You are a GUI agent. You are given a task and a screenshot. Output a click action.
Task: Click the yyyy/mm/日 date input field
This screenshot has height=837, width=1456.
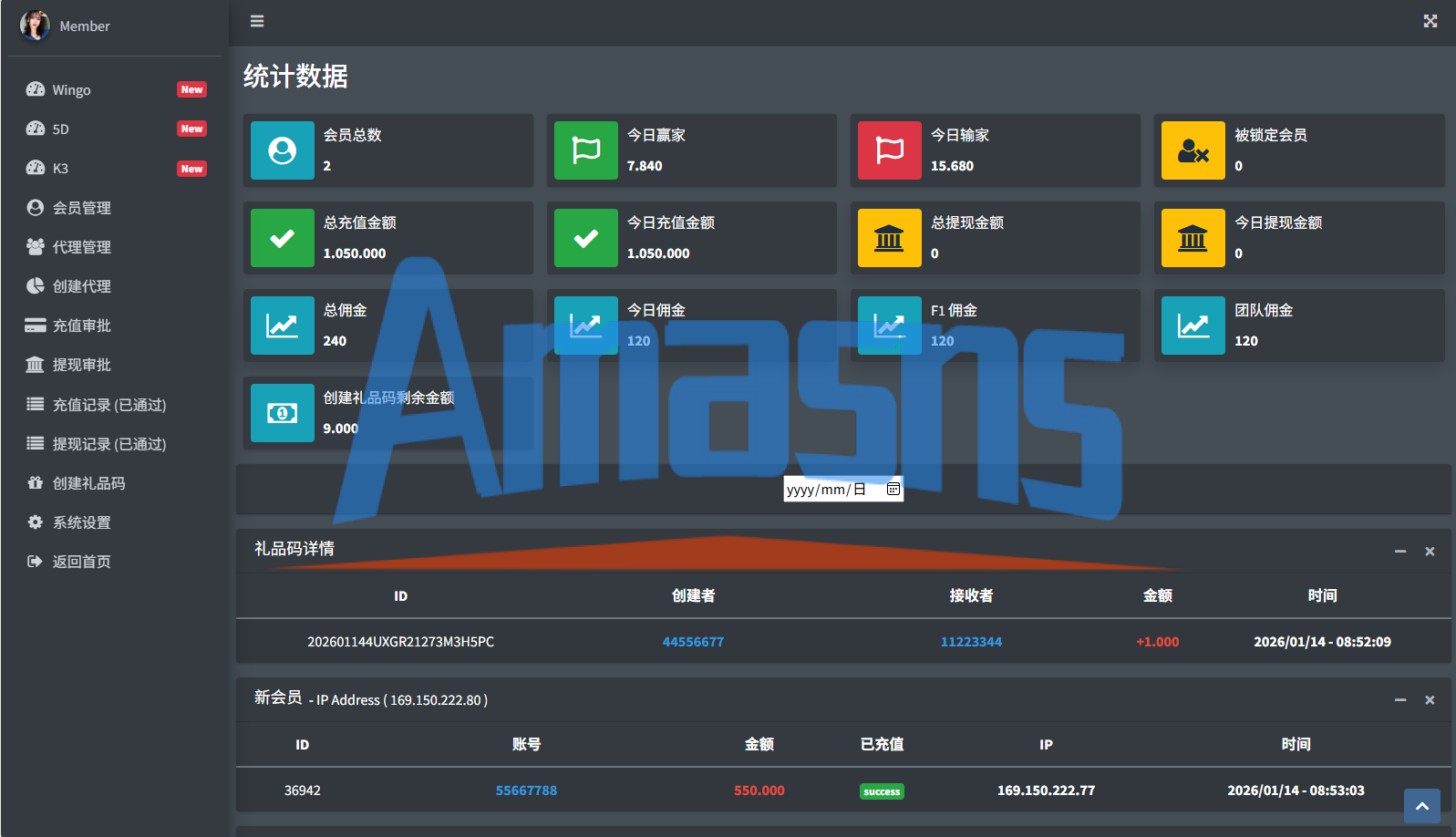(843, 490)
